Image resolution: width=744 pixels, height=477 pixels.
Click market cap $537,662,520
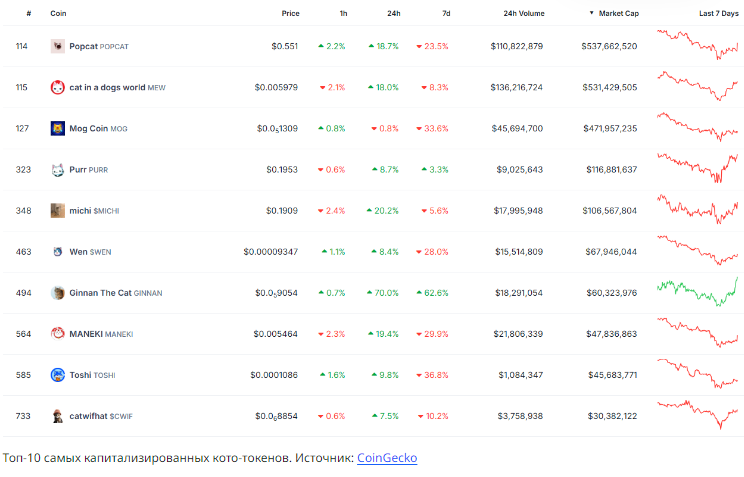pos(609,46)
